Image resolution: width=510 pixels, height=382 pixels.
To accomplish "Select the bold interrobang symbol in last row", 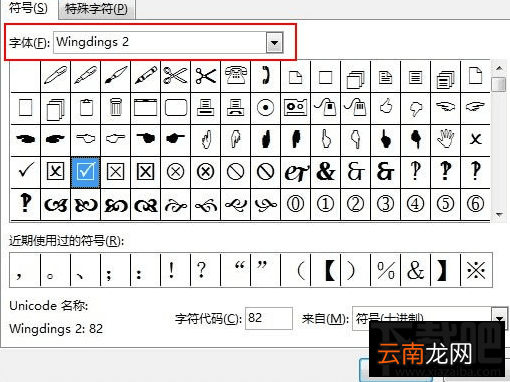I will point(26,204).
